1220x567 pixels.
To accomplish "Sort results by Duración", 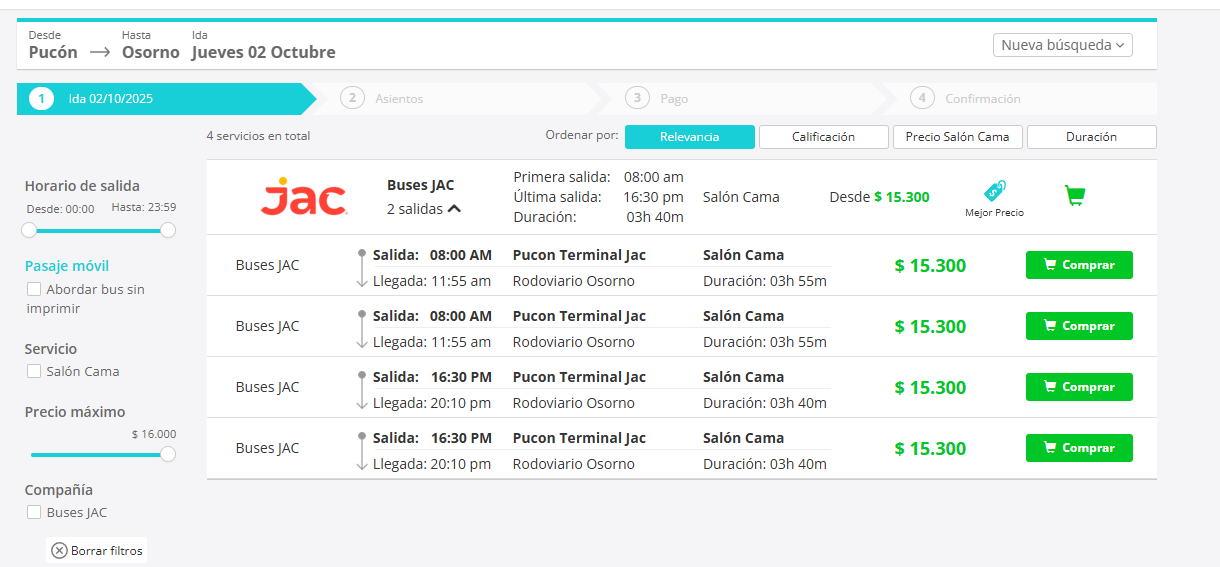I will (x=1092, y=137).
